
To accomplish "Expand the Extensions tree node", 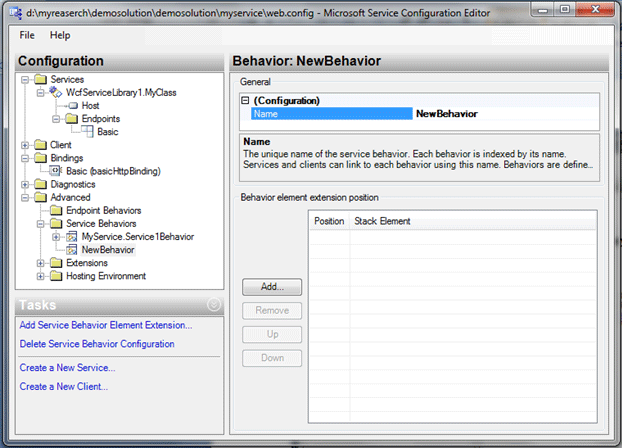I will 40,263.
